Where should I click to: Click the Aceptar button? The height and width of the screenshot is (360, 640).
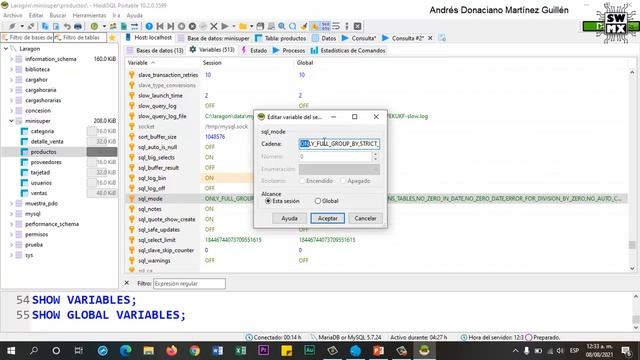coord(327,218)
